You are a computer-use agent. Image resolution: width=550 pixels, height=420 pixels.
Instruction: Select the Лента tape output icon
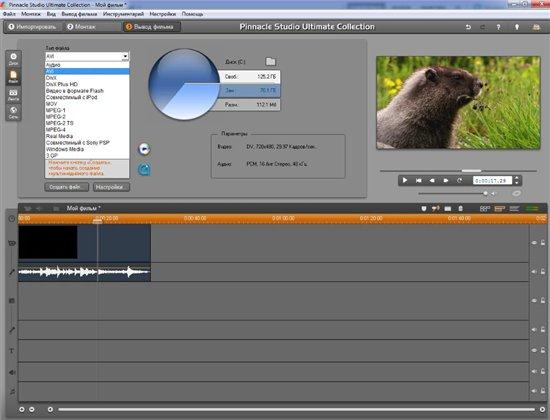point(13,95)
